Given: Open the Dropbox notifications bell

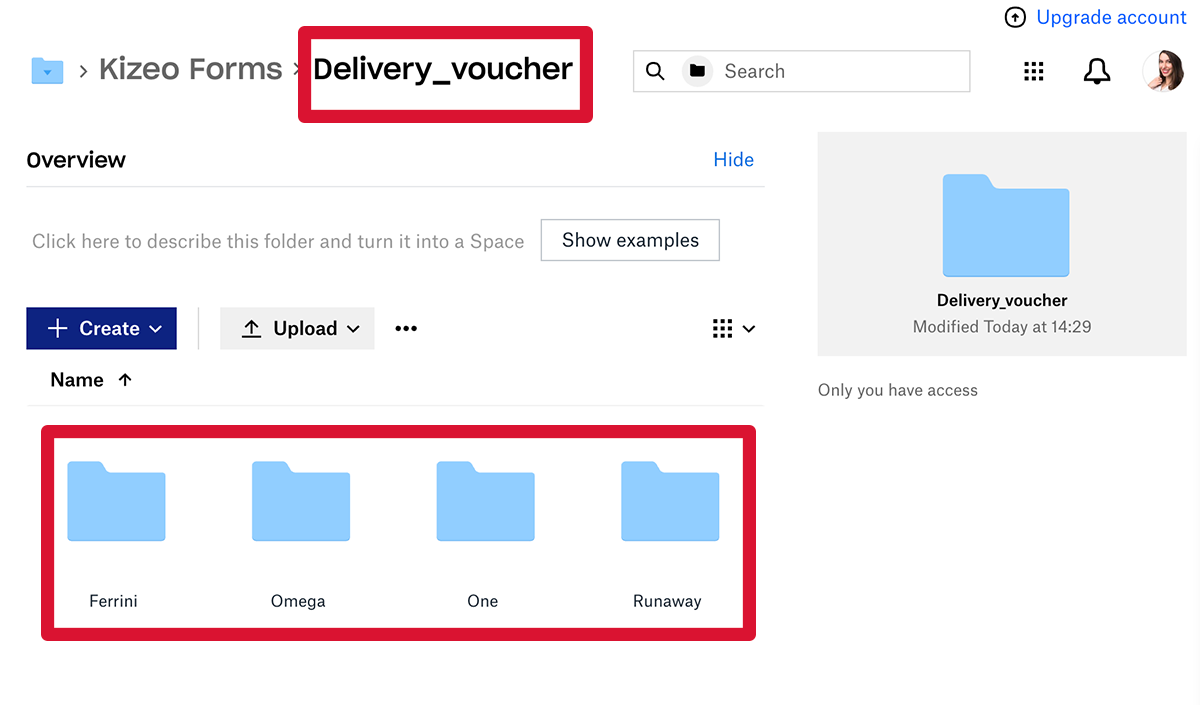Looking at the screenshot, I should pyautogui.click(x=1096, y=70).
